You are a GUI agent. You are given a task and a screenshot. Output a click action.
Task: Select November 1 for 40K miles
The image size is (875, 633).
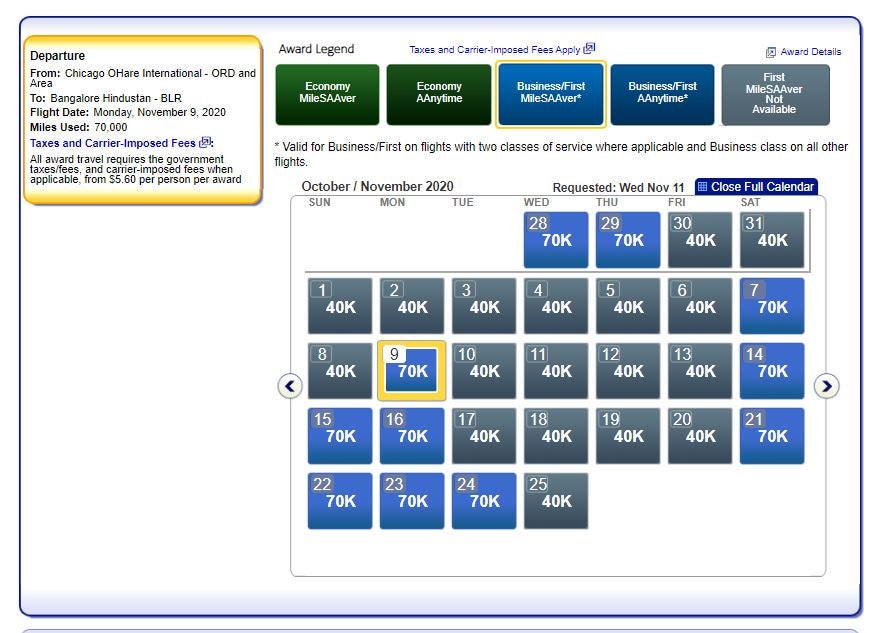(340, 306)
